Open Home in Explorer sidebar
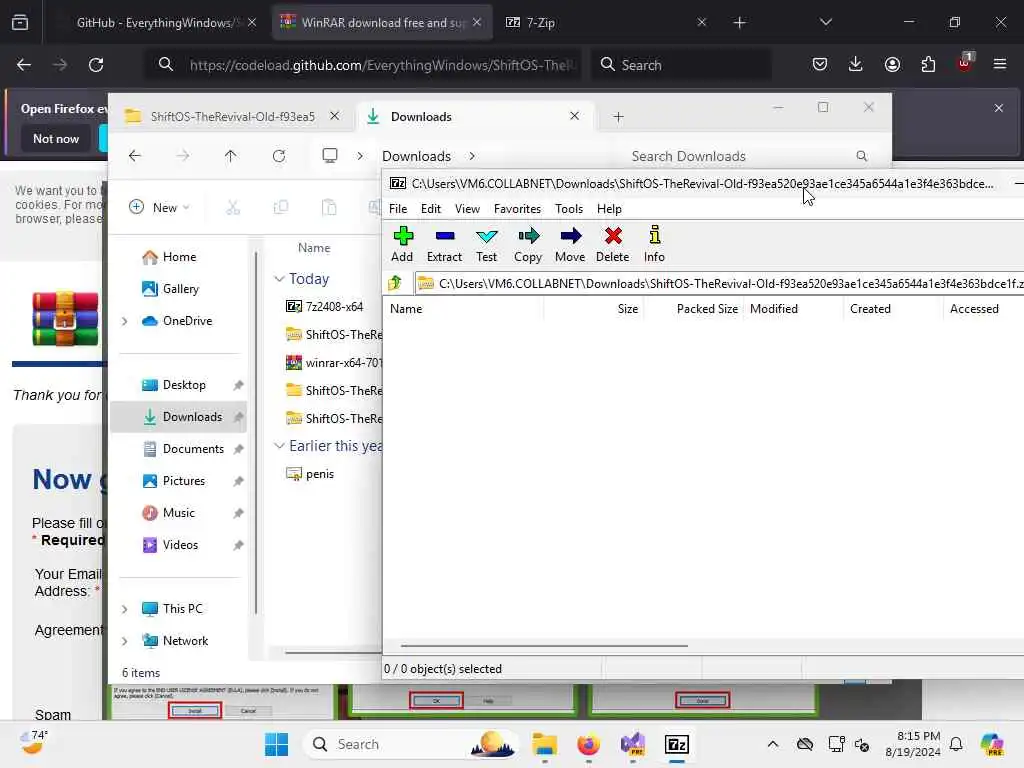 click(179, 257)
